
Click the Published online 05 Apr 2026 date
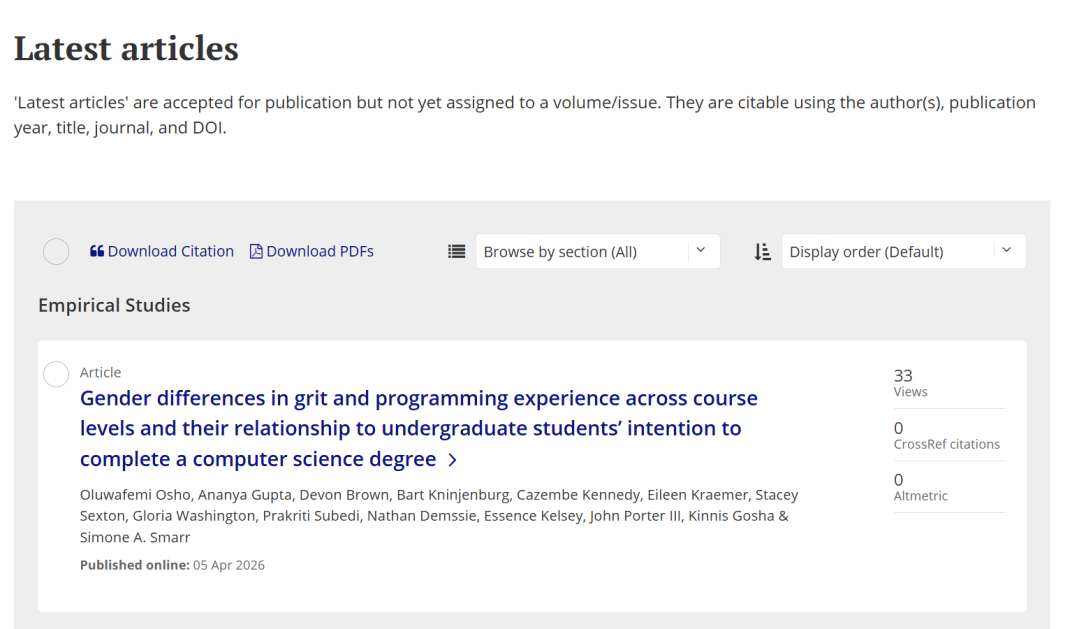tap(172, 565)
